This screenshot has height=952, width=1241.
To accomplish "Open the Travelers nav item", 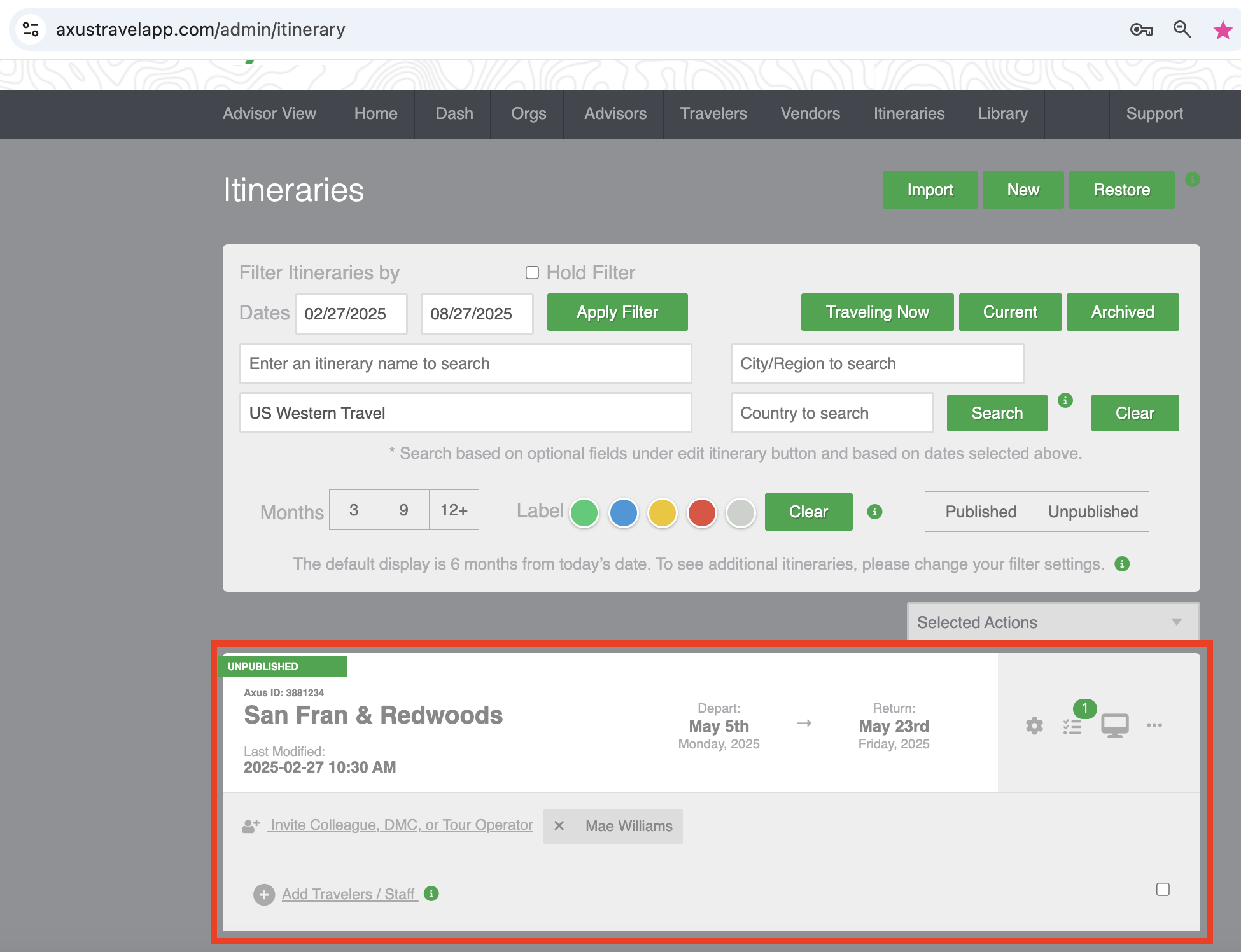I will tap(713, 113).
